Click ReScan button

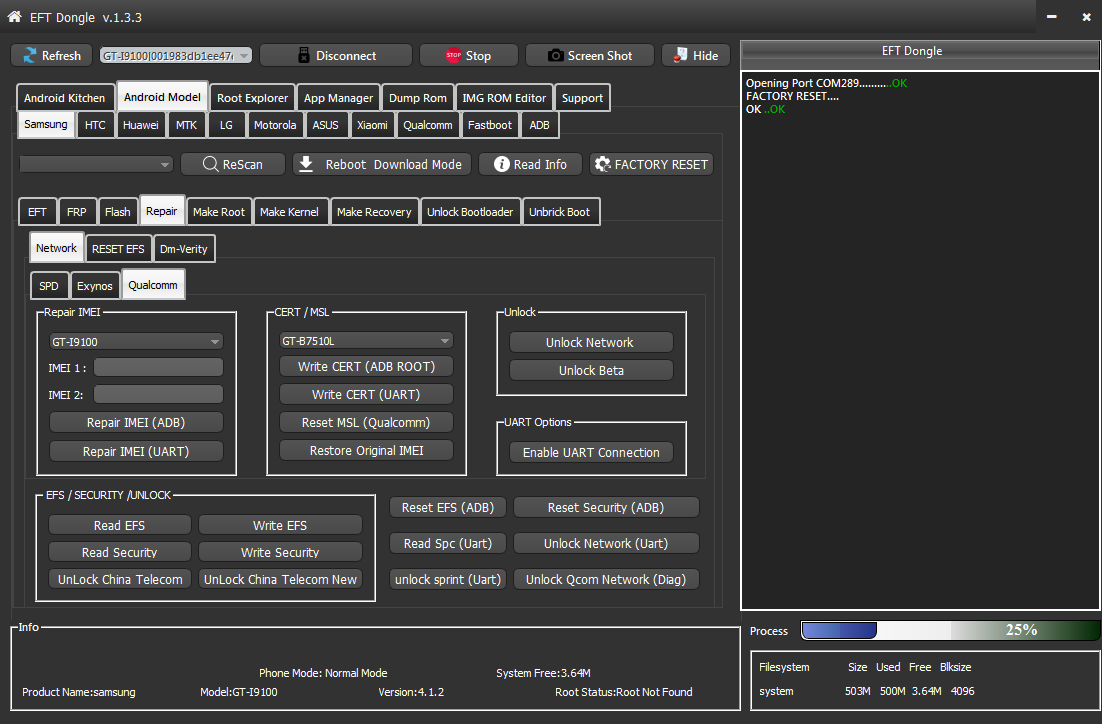pyautogui.click(x=233, y=164)
